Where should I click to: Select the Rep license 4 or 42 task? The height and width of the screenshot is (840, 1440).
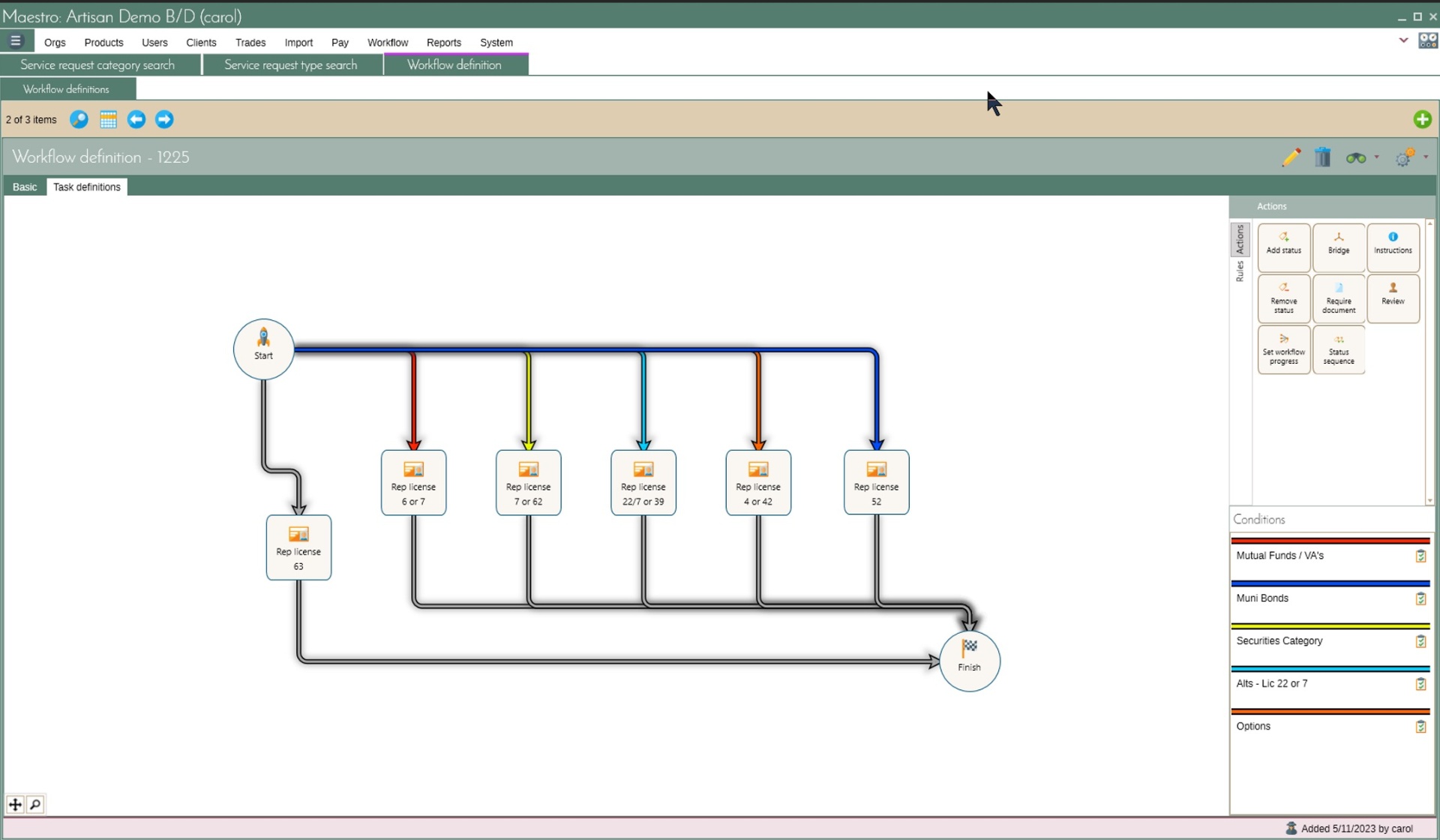(757, 482)
